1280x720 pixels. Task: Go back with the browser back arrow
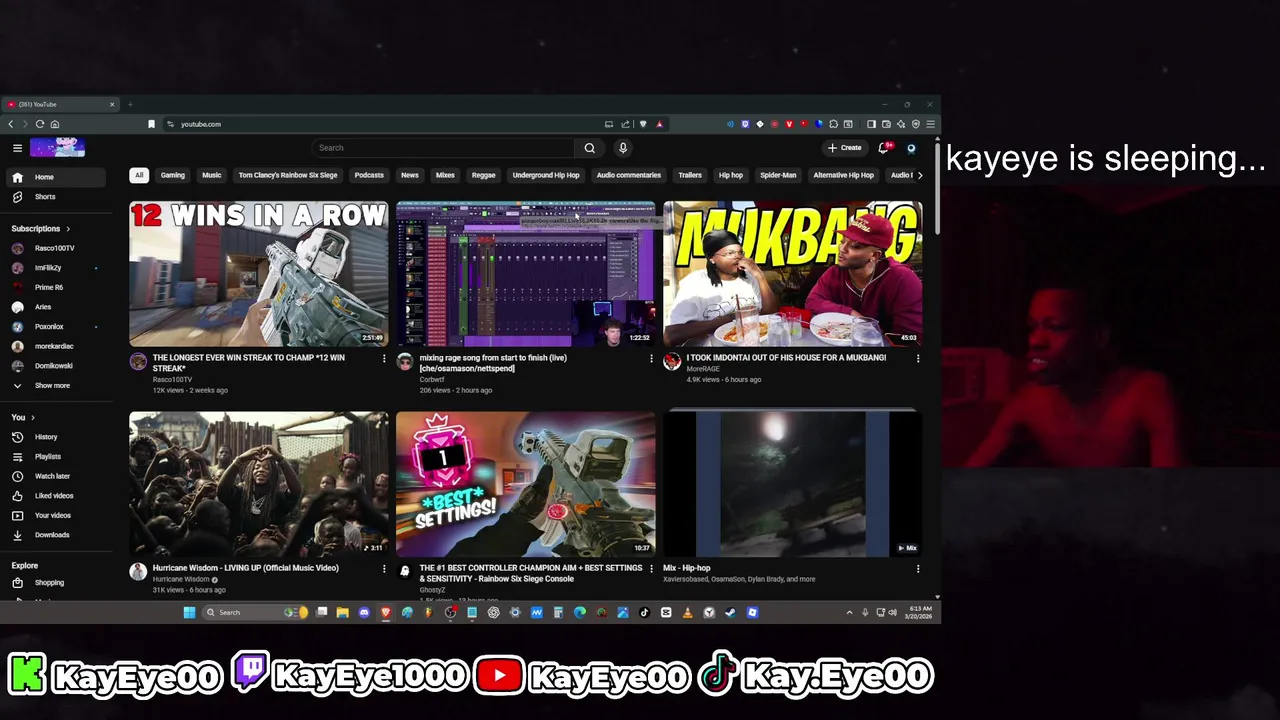click(x=11, y=124)
